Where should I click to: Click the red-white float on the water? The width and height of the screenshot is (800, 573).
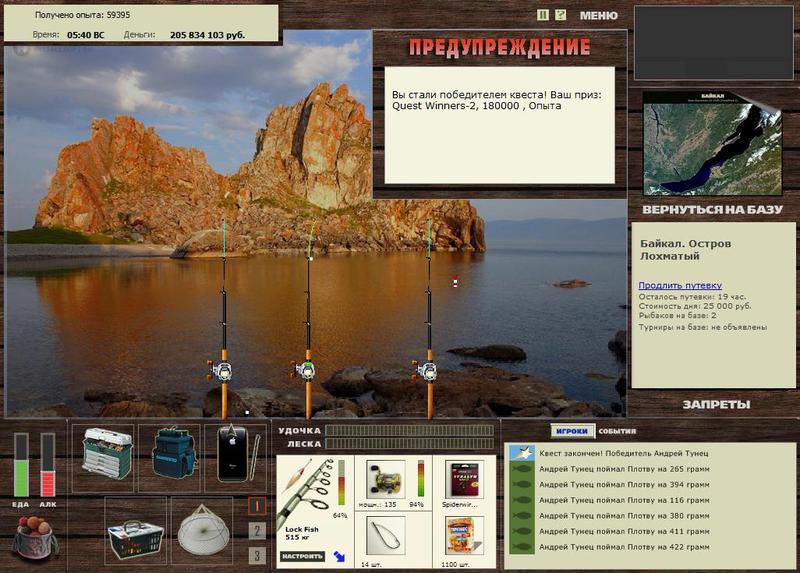(455, 281)
